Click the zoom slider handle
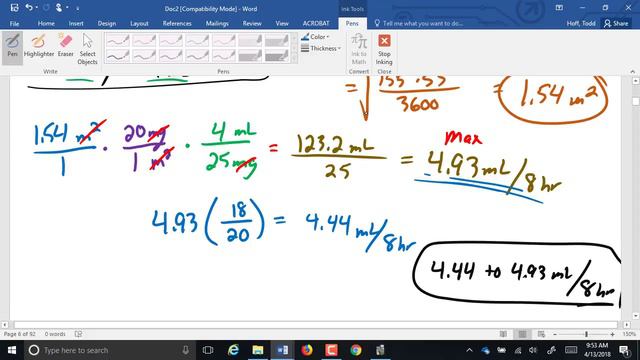This screenshot has height=360, width=640. 586,334
